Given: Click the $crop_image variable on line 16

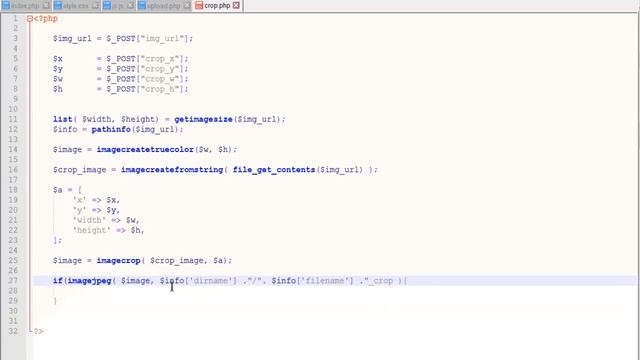Looking at the screenshot, I should tap(80, 170).
